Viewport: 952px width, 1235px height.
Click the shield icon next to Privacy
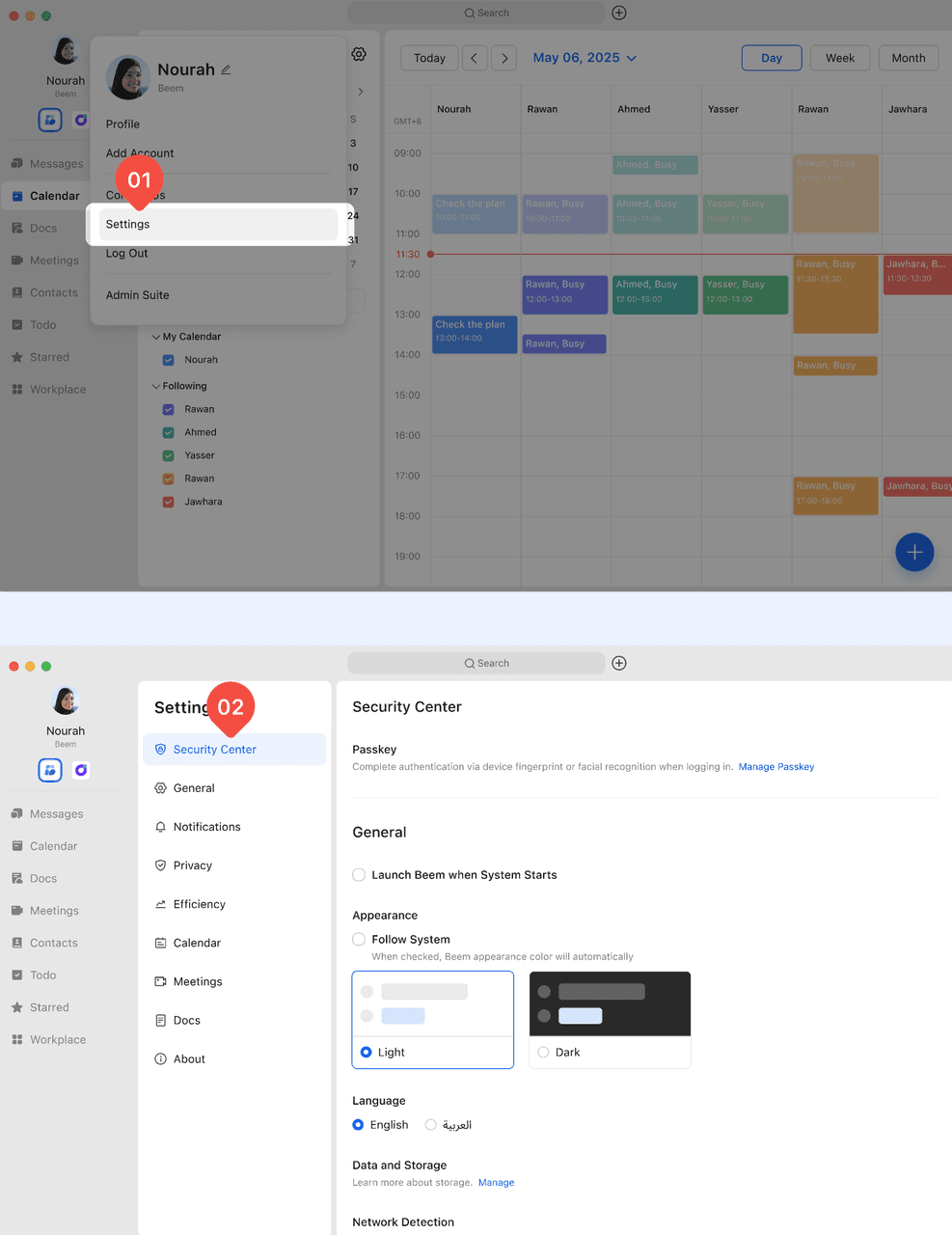[160, 865]
